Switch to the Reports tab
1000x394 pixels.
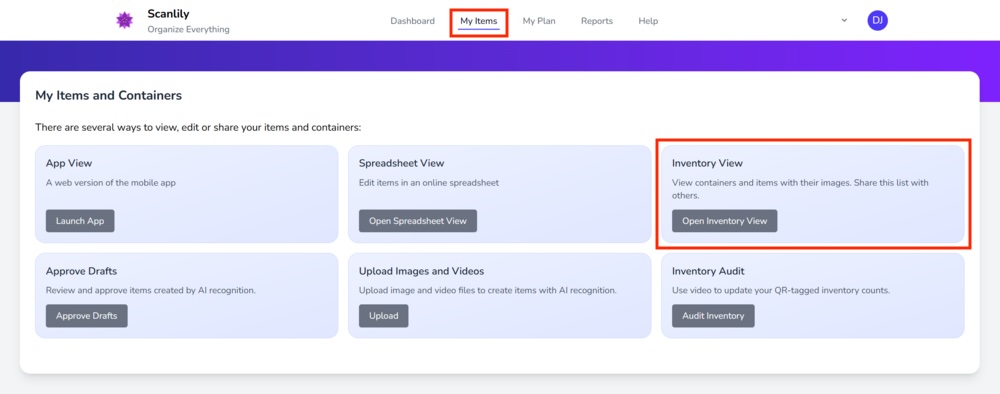click(x=597, y=21)
